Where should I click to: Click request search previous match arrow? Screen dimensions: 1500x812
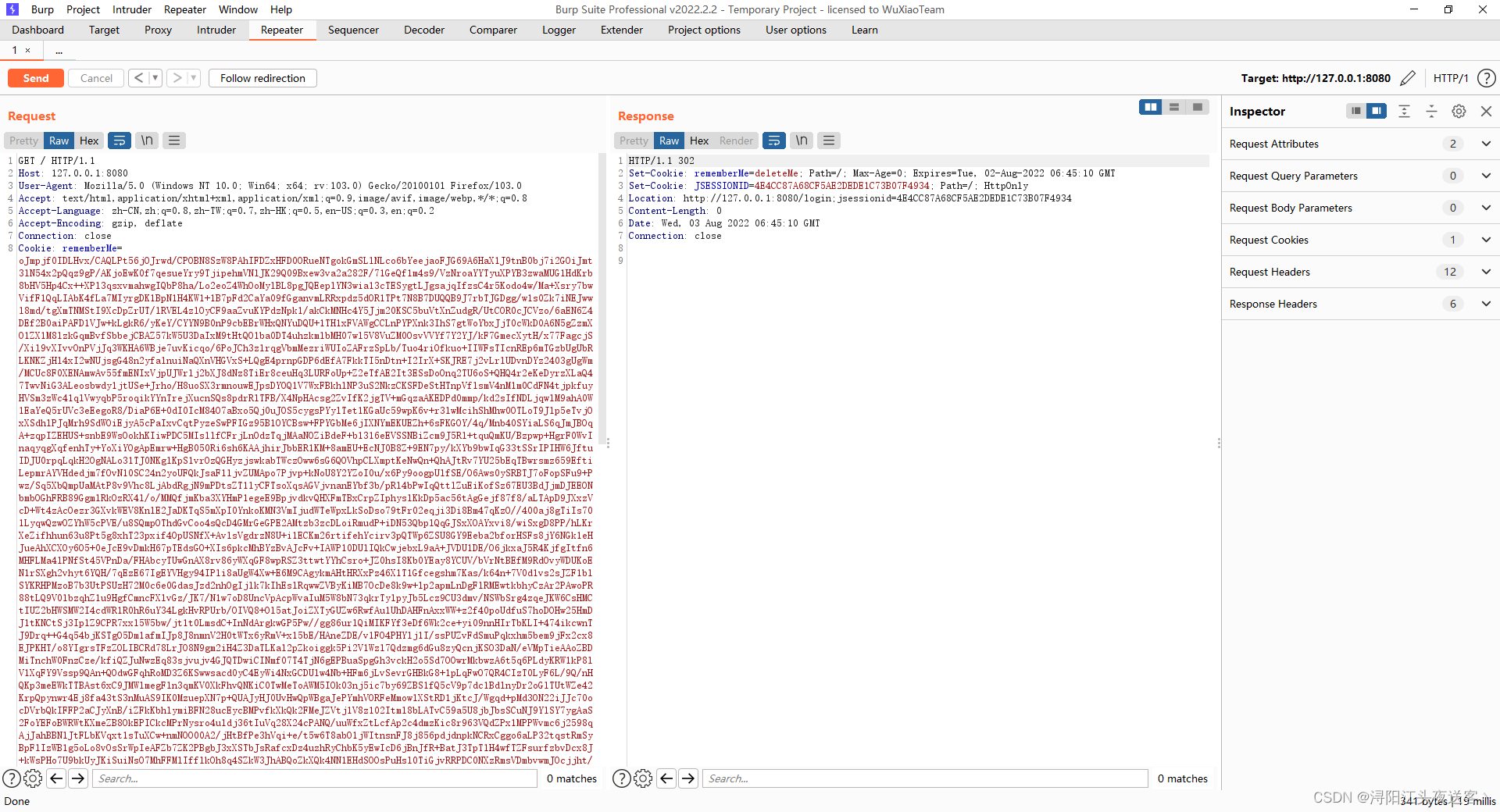[56, 778]
